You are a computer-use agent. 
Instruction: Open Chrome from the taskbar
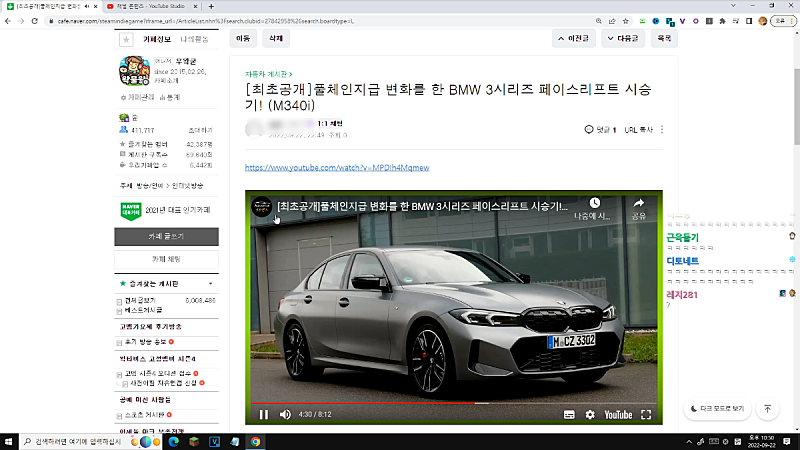click(x=256, y=441)
